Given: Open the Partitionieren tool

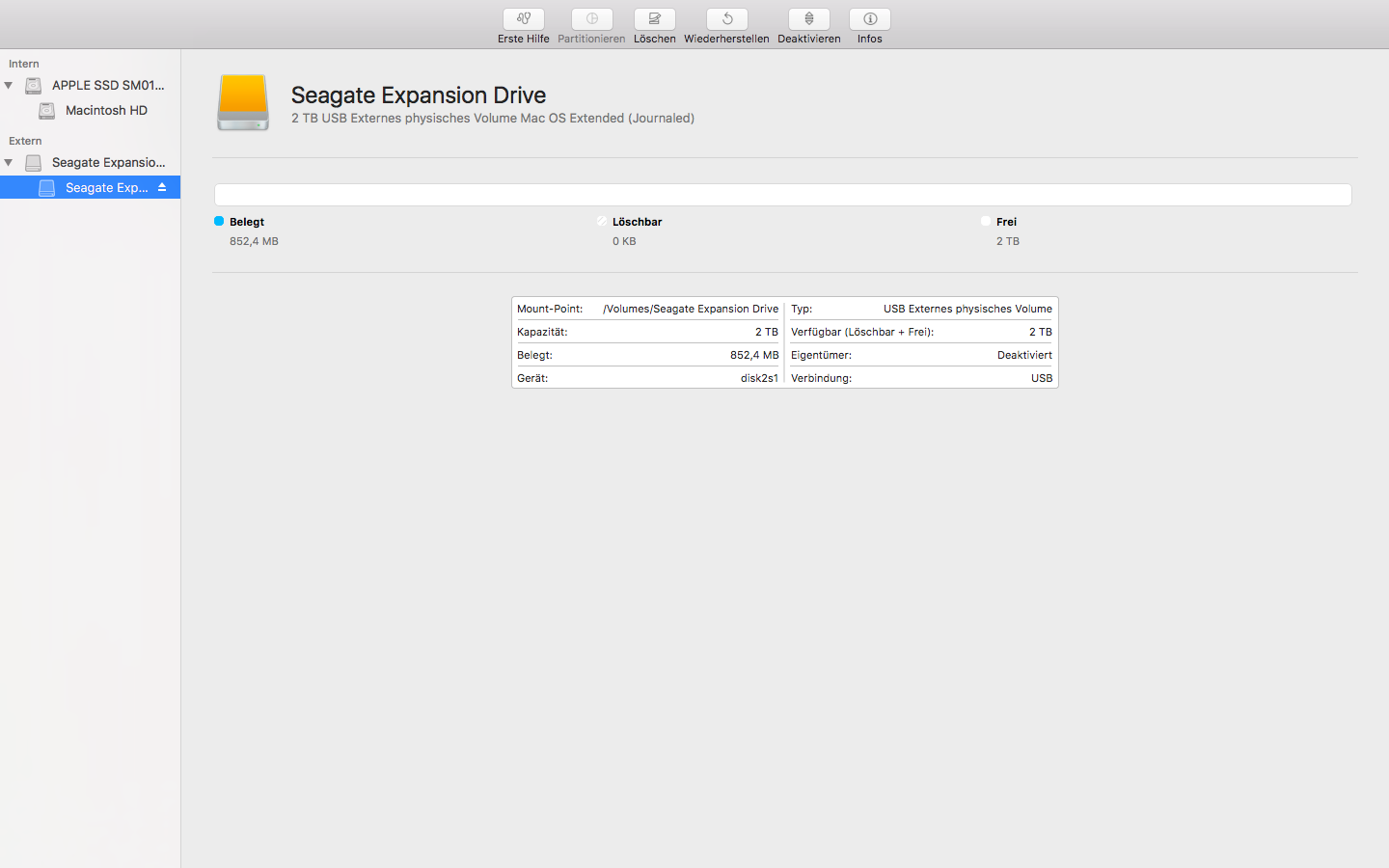Looking at the screenshot, I should 592,19.
